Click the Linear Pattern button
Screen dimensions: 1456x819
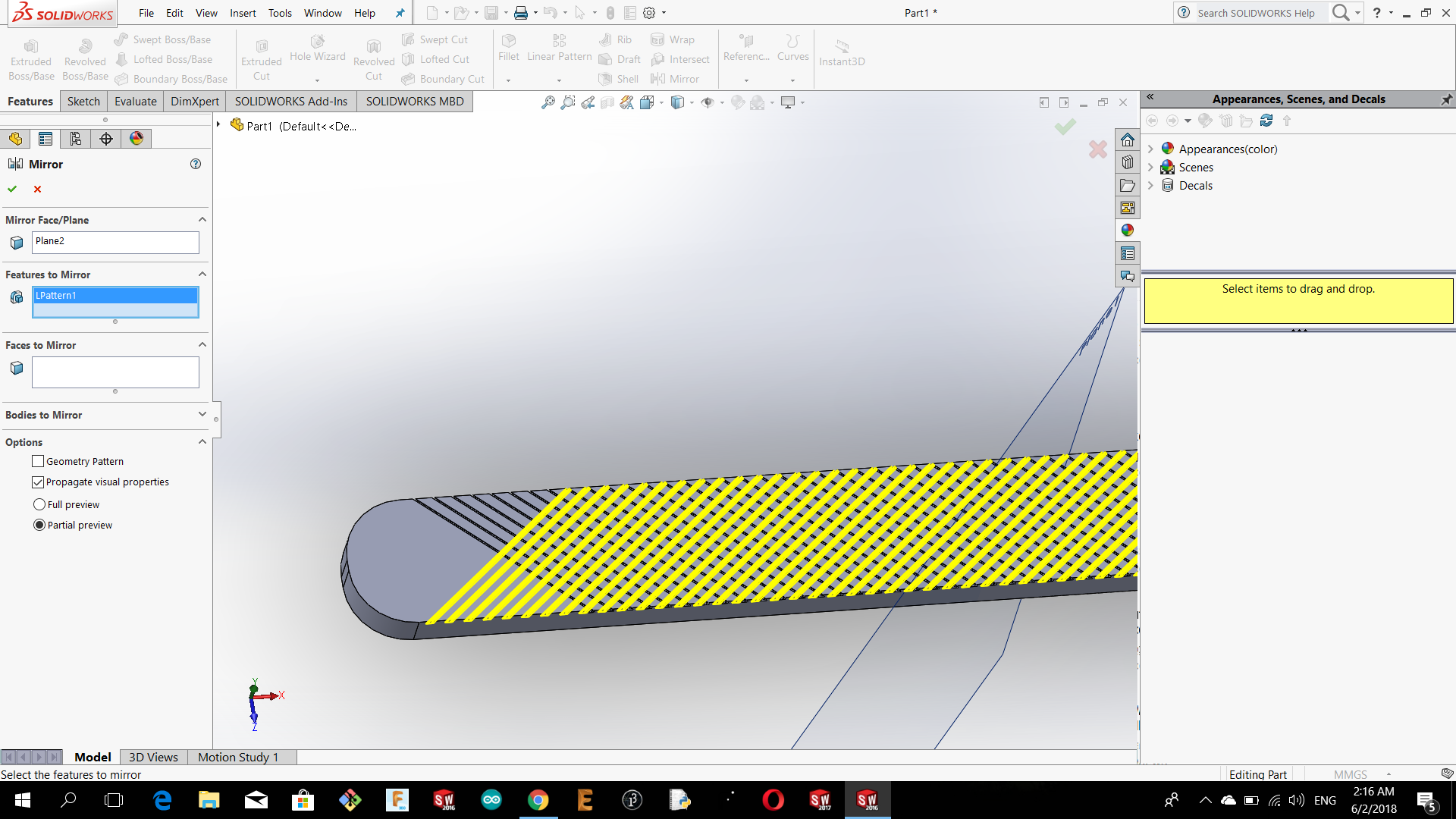point(560,49)
